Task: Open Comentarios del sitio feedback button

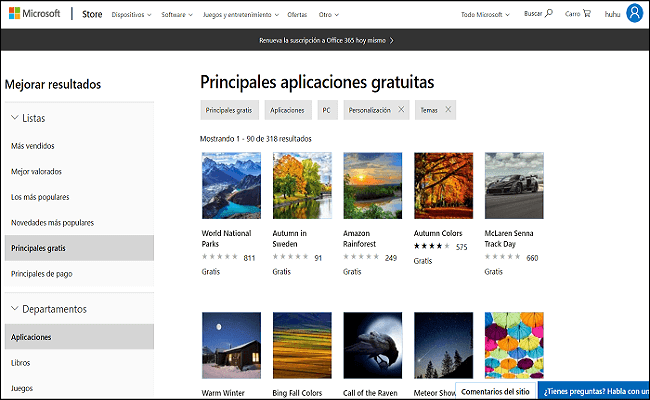Action: [495, 391]
